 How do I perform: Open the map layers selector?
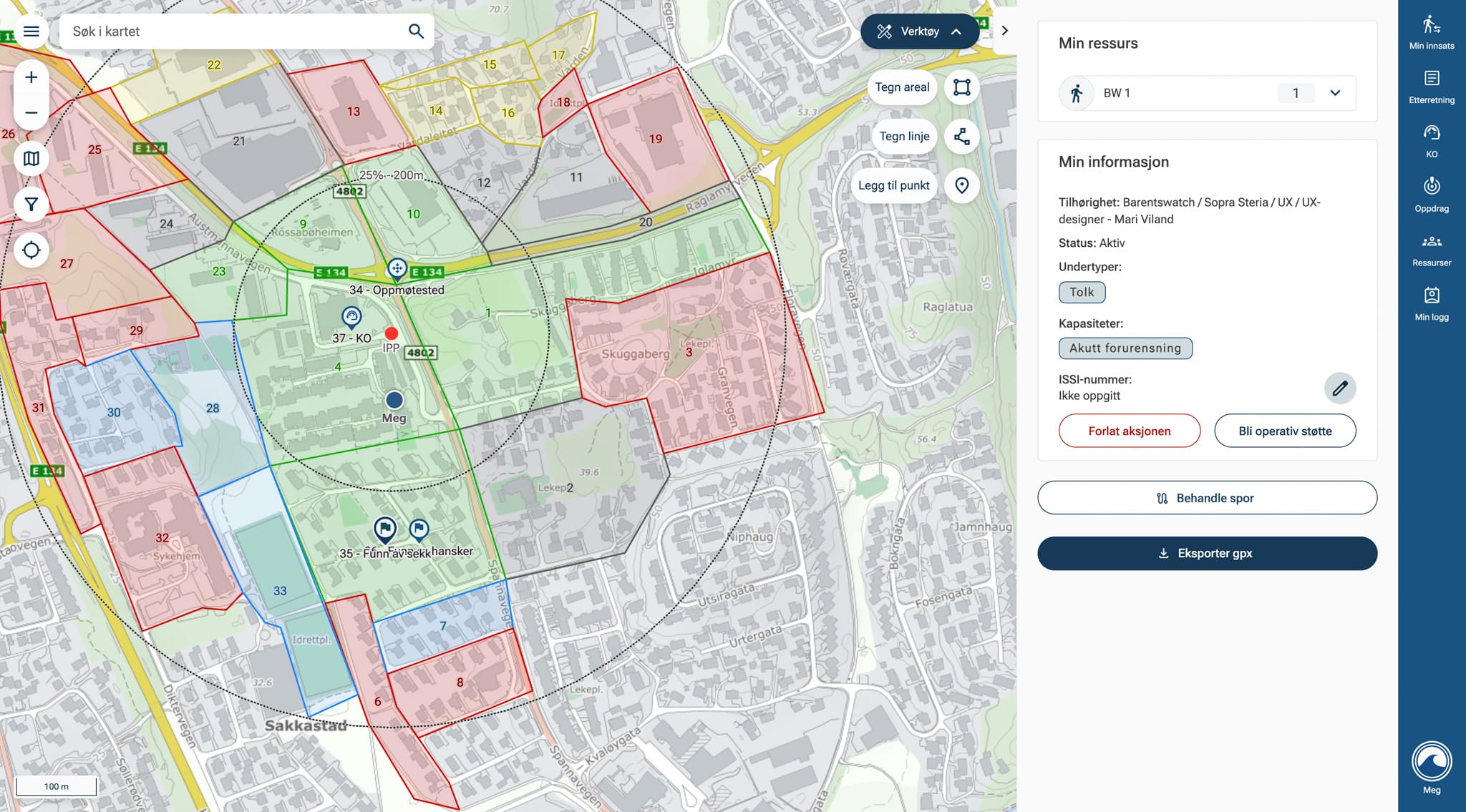(31, 159)
